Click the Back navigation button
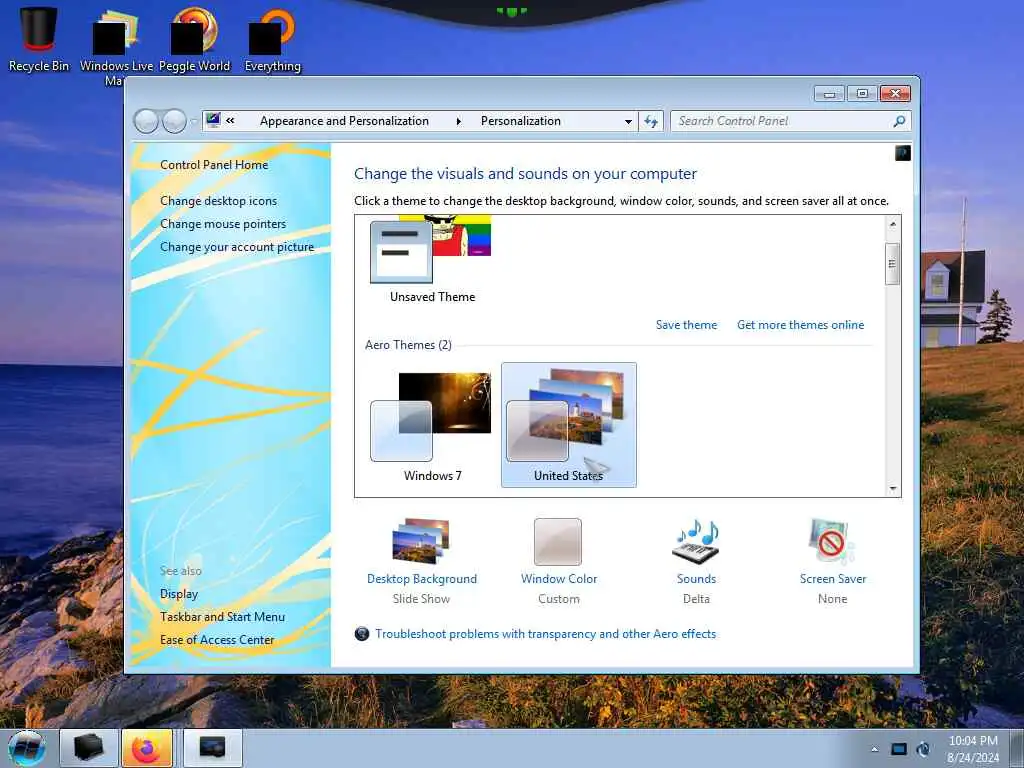The width and height of the screenshot is (1024, 768). [x=146, y=121]
